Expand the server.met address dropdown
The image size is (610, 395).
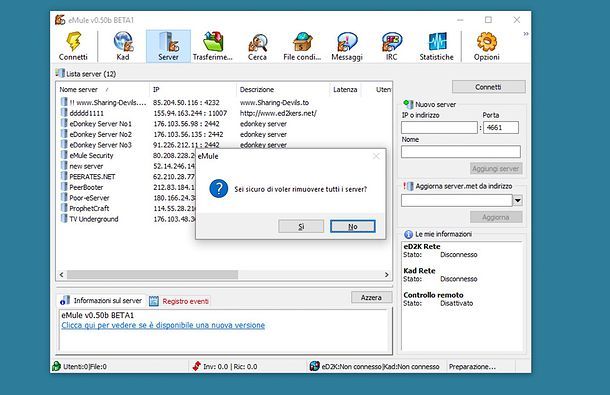[x=517, y=201]
